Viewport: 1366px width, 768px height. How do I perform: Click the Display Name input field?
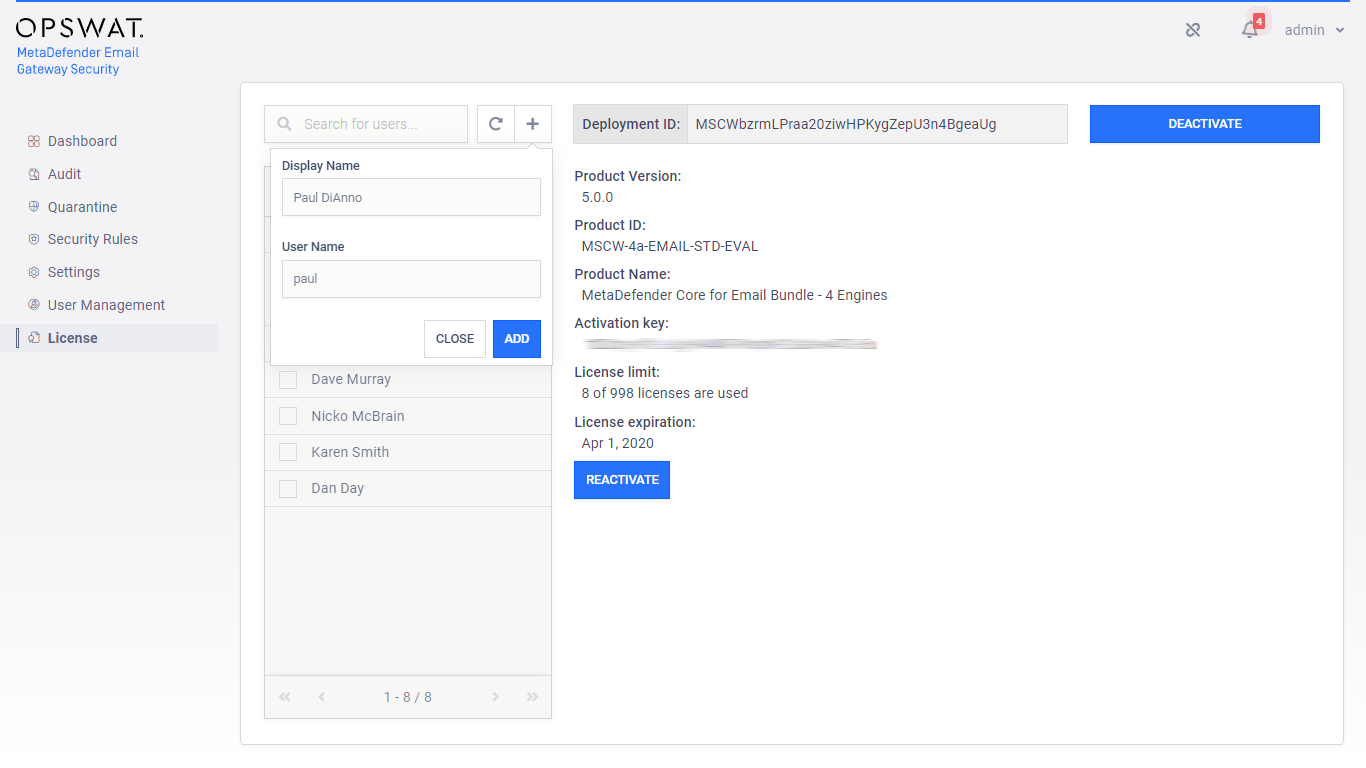tap(411, 197)
